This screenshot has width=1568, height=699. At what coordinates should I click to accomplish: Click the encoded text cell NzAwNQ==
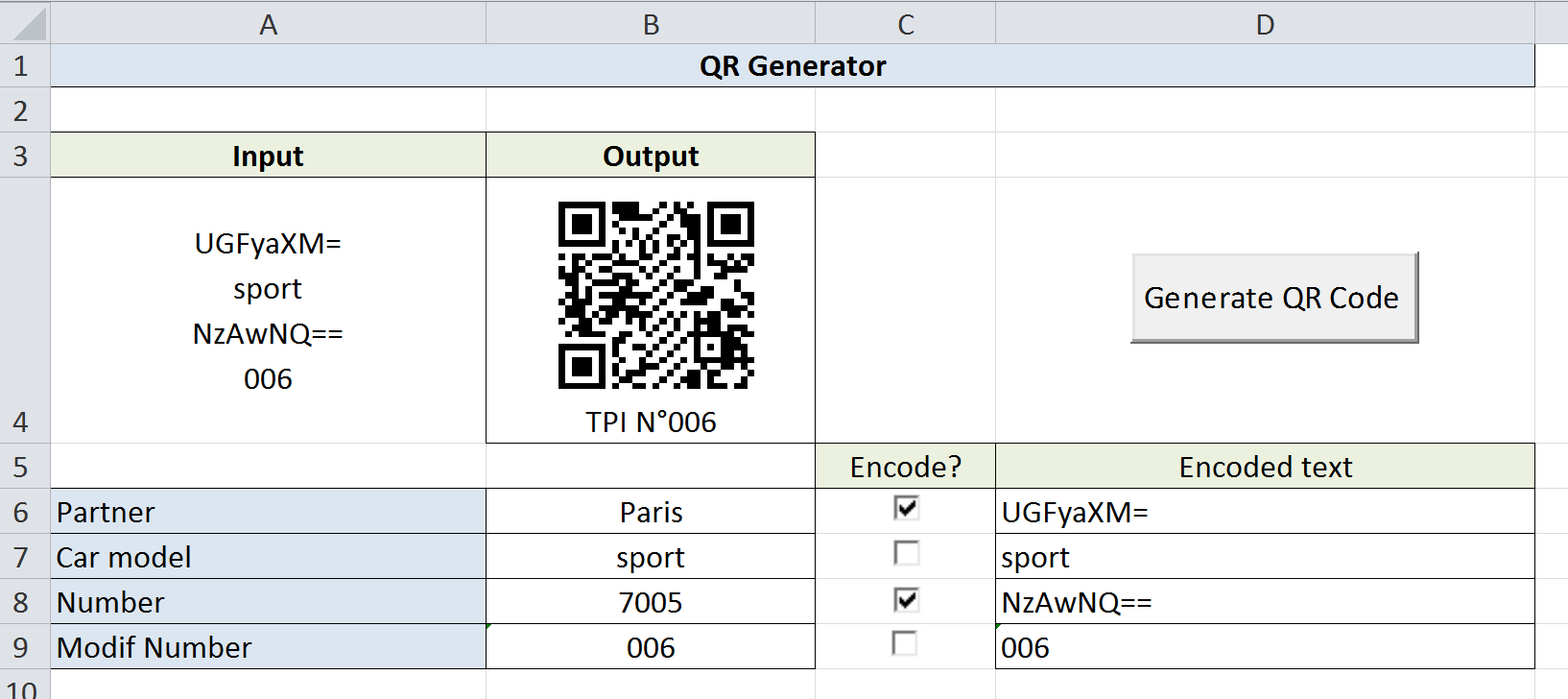tap(1265, 602)
